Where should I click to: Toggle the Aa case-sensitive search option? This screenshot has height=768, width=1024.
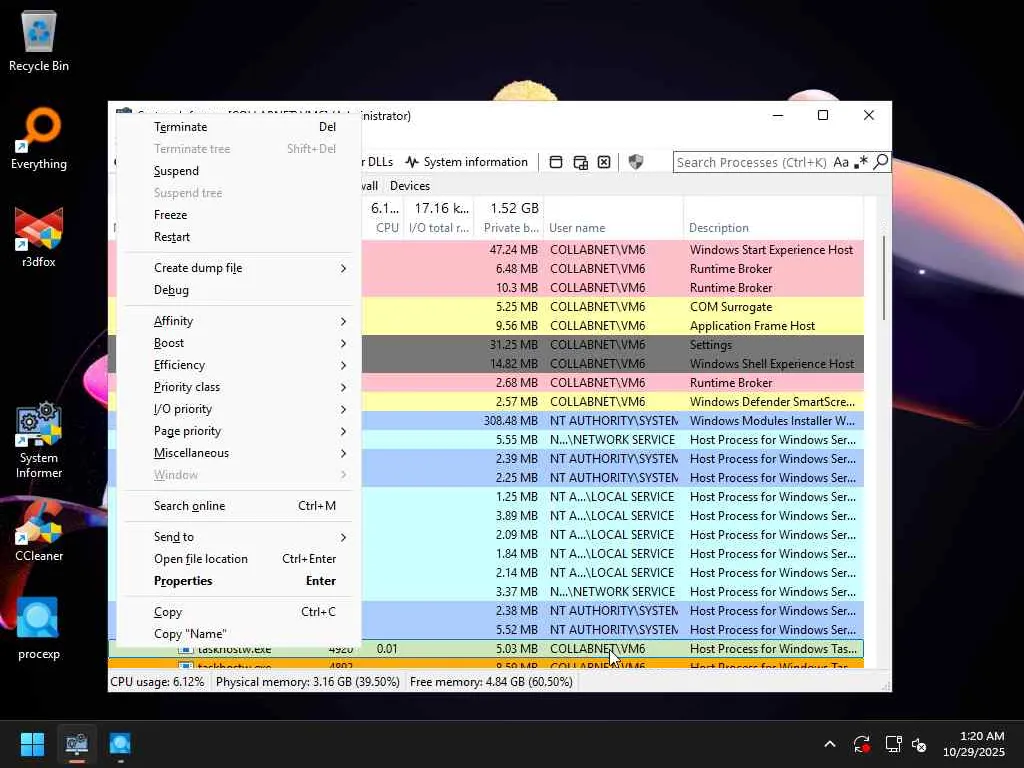pyautogui.click(x=841, y=162)
